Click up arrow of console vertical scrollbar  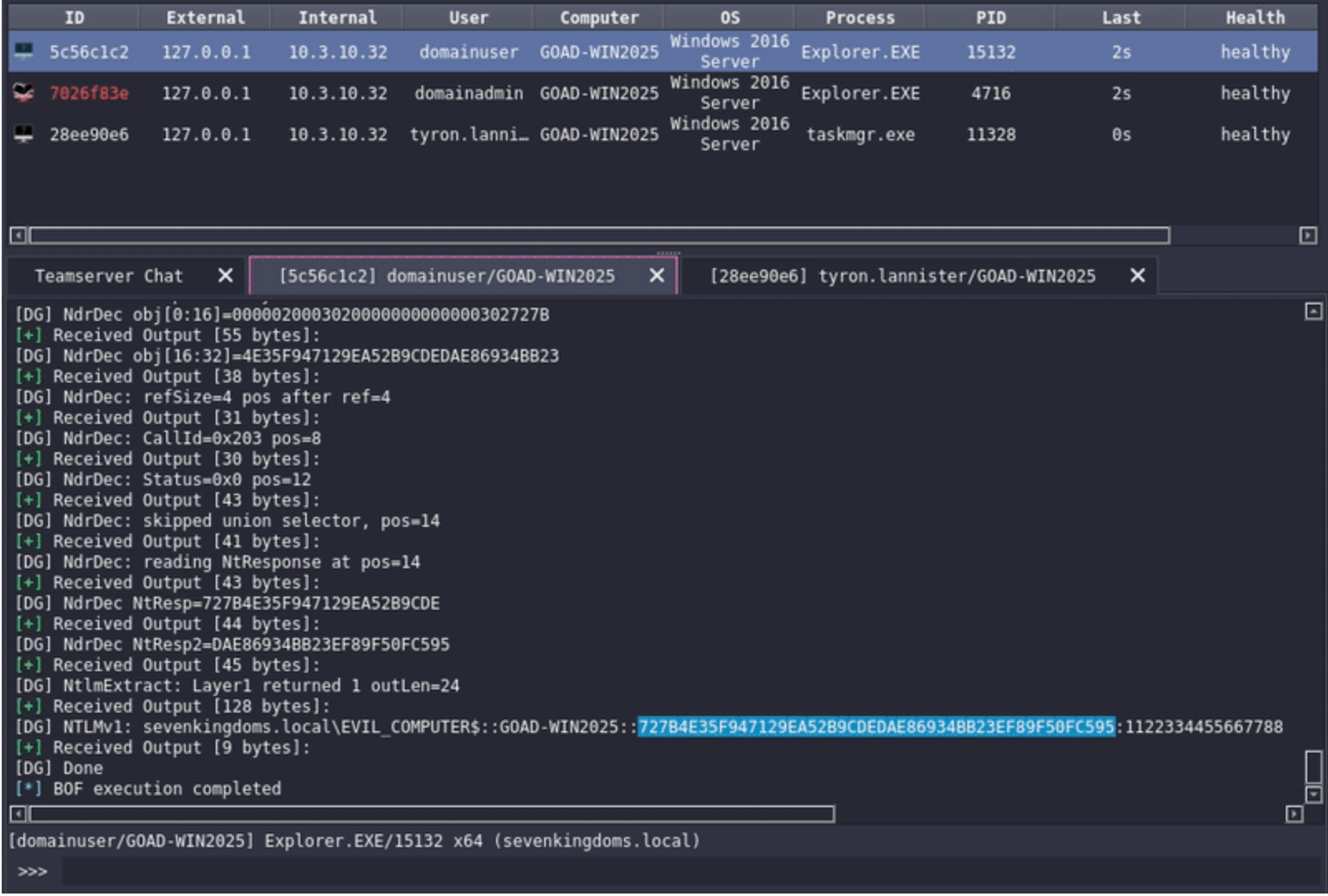coord(1313,311)
